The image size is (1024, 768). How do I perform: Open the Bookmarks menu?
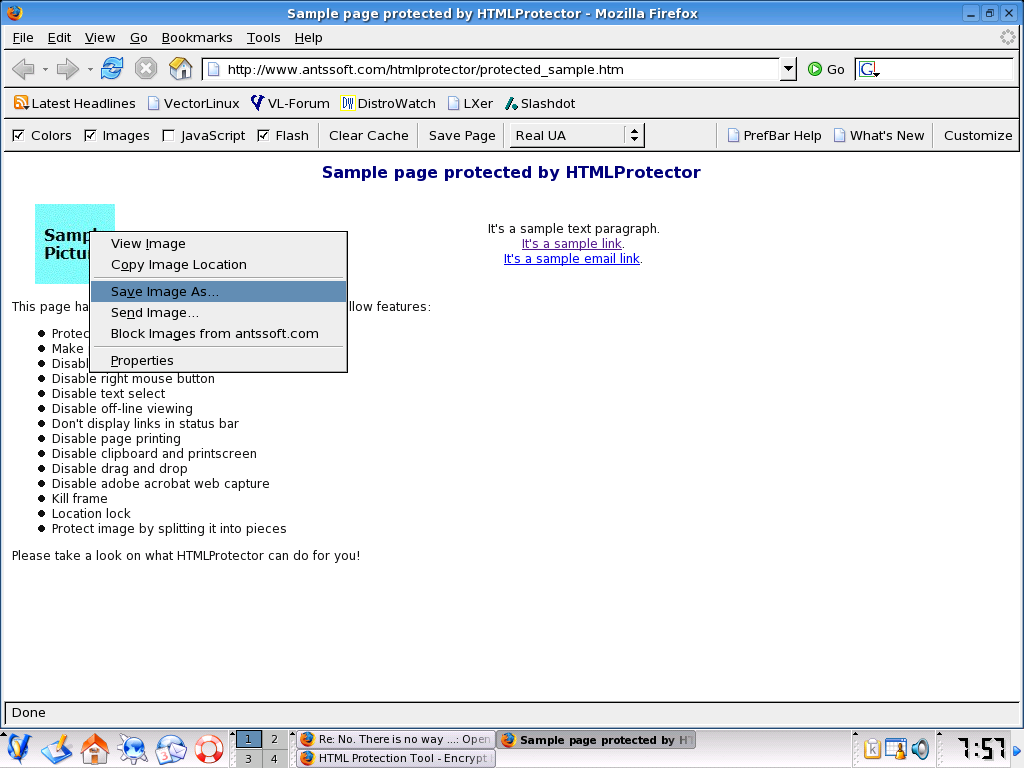[x=197, y=37]
